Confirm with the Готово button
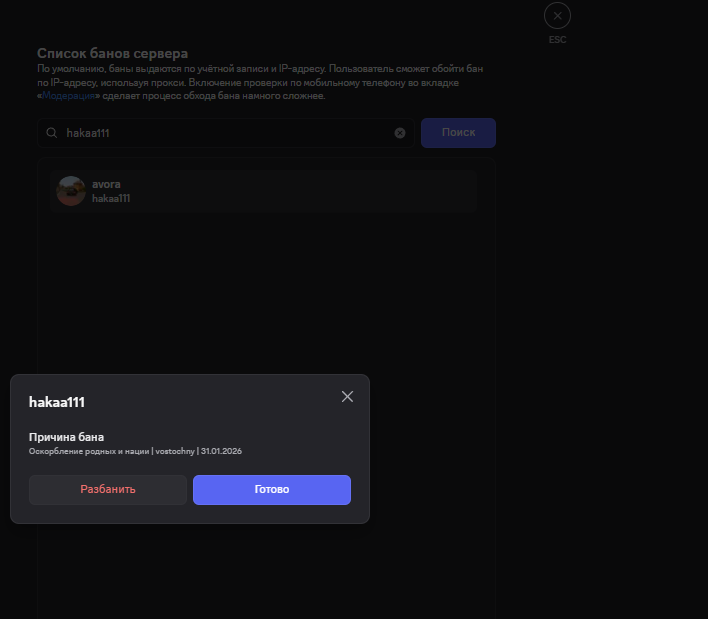 coord(271,490)
